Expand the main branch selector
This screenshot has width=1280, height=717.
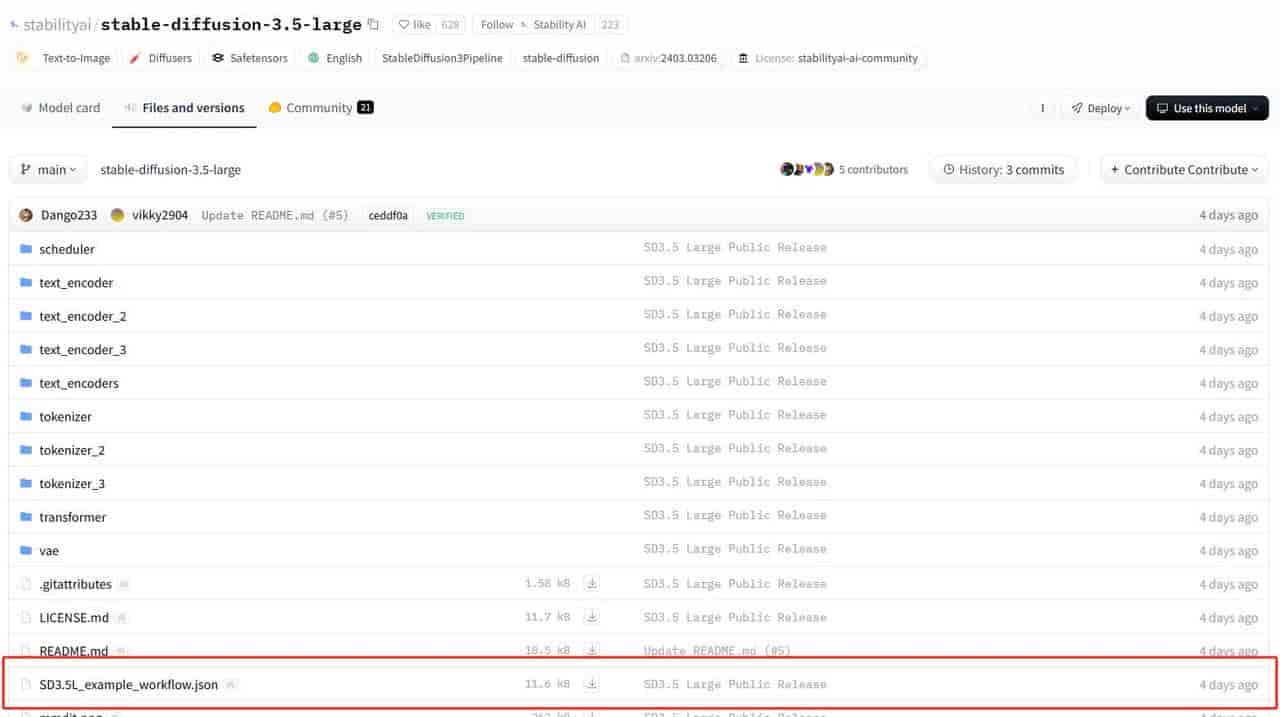coord(49,170)
